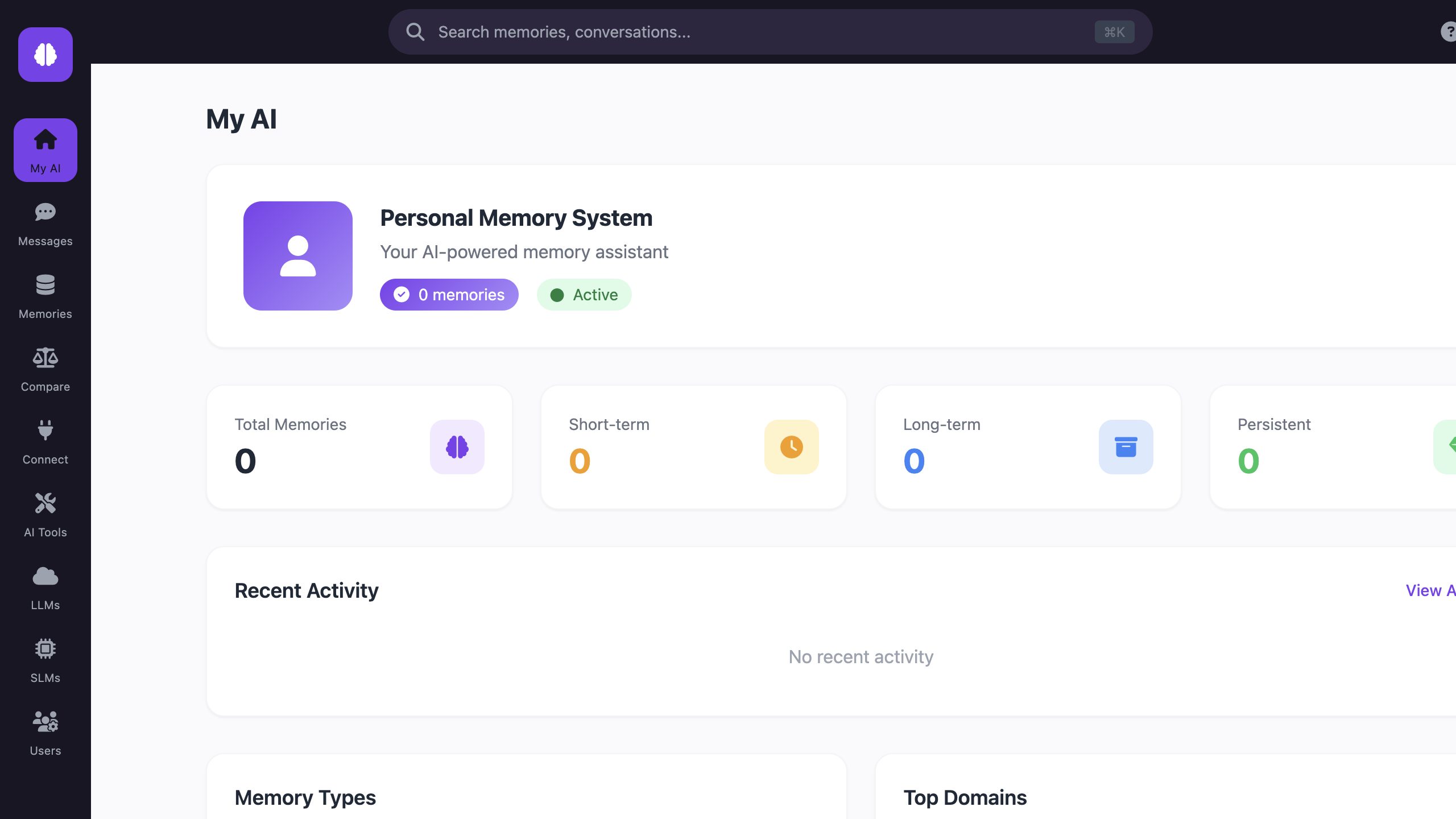
Task: Select My AI in the sidebar
Action: (x=45, y=150)
